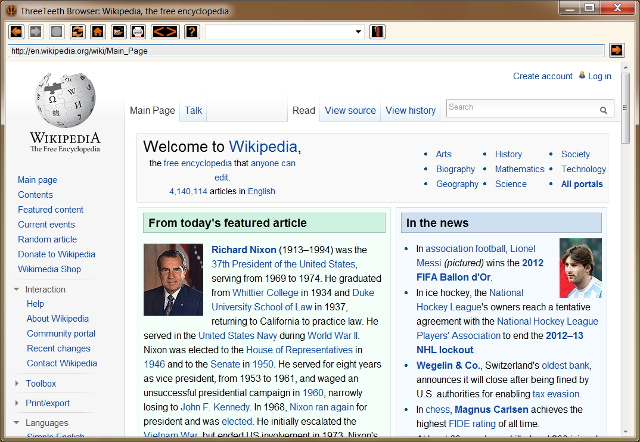Open the Featured content sidebar link
Screen dimensions: 640x442
51,209
